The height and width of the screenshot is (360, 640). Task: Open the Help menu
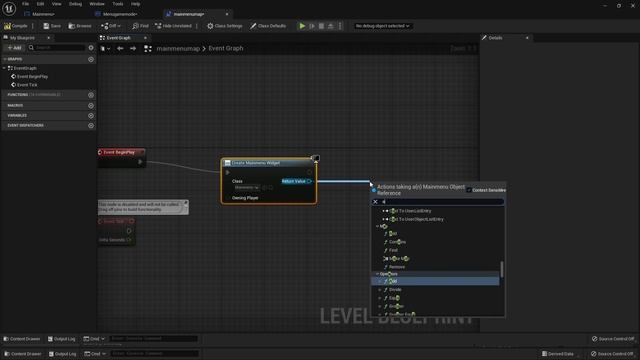pyautogui.click(x=136, y=4)
